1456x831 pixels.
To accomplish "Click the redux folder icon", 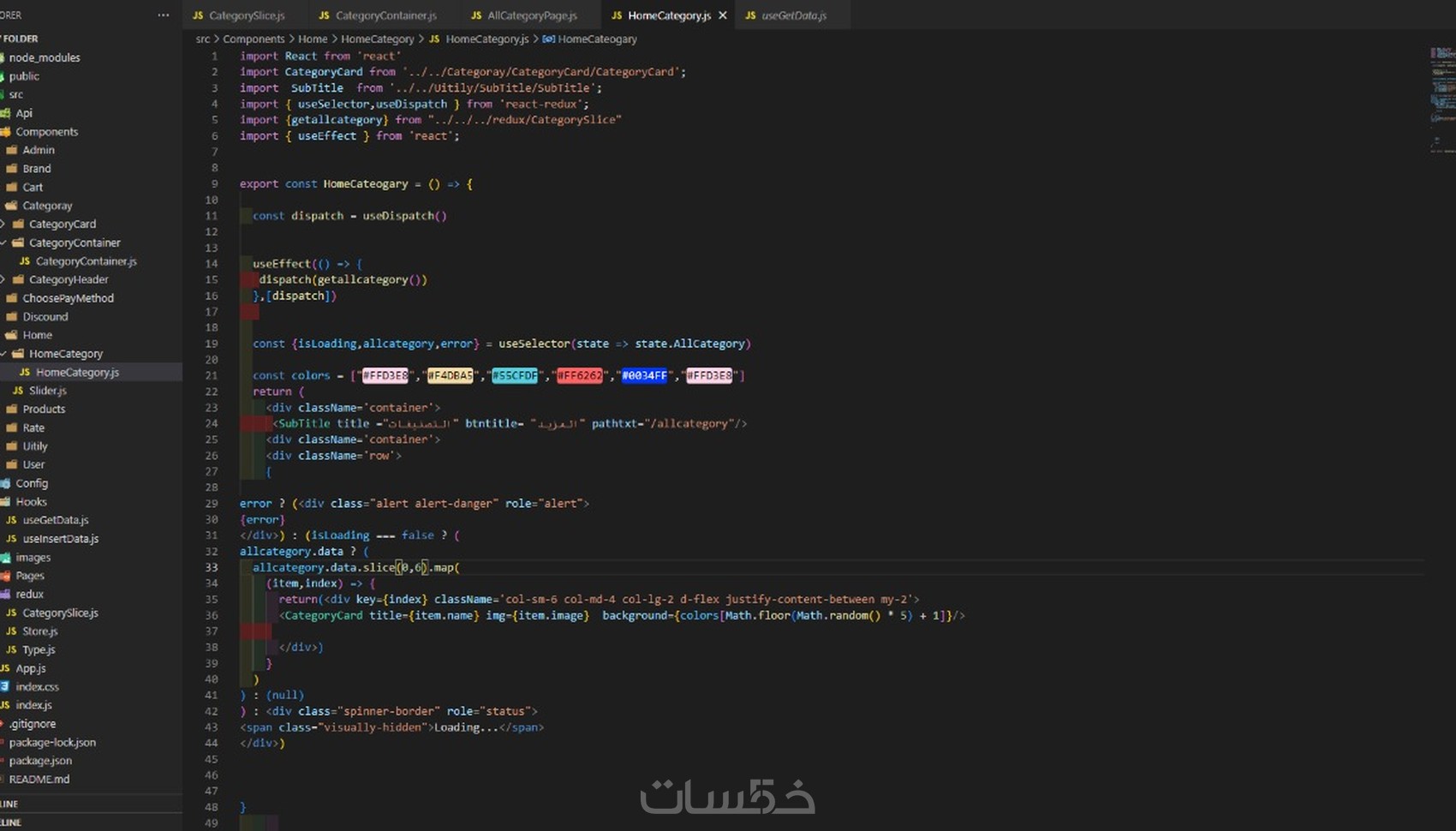I will pyautogui.click(x=5, y=595).
